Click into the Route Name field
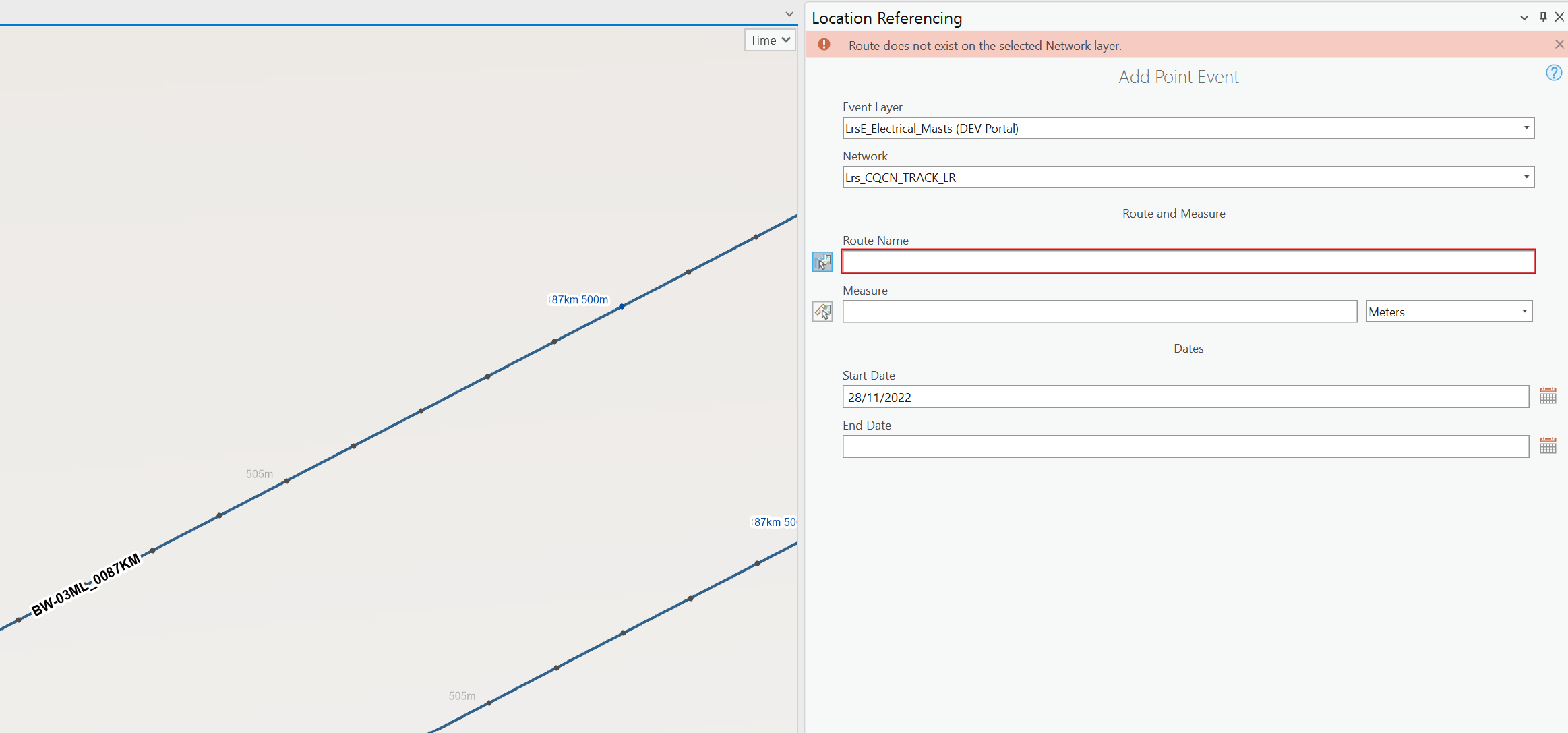This screenshot has width=1568, height=733. [x=1188, y=262]
